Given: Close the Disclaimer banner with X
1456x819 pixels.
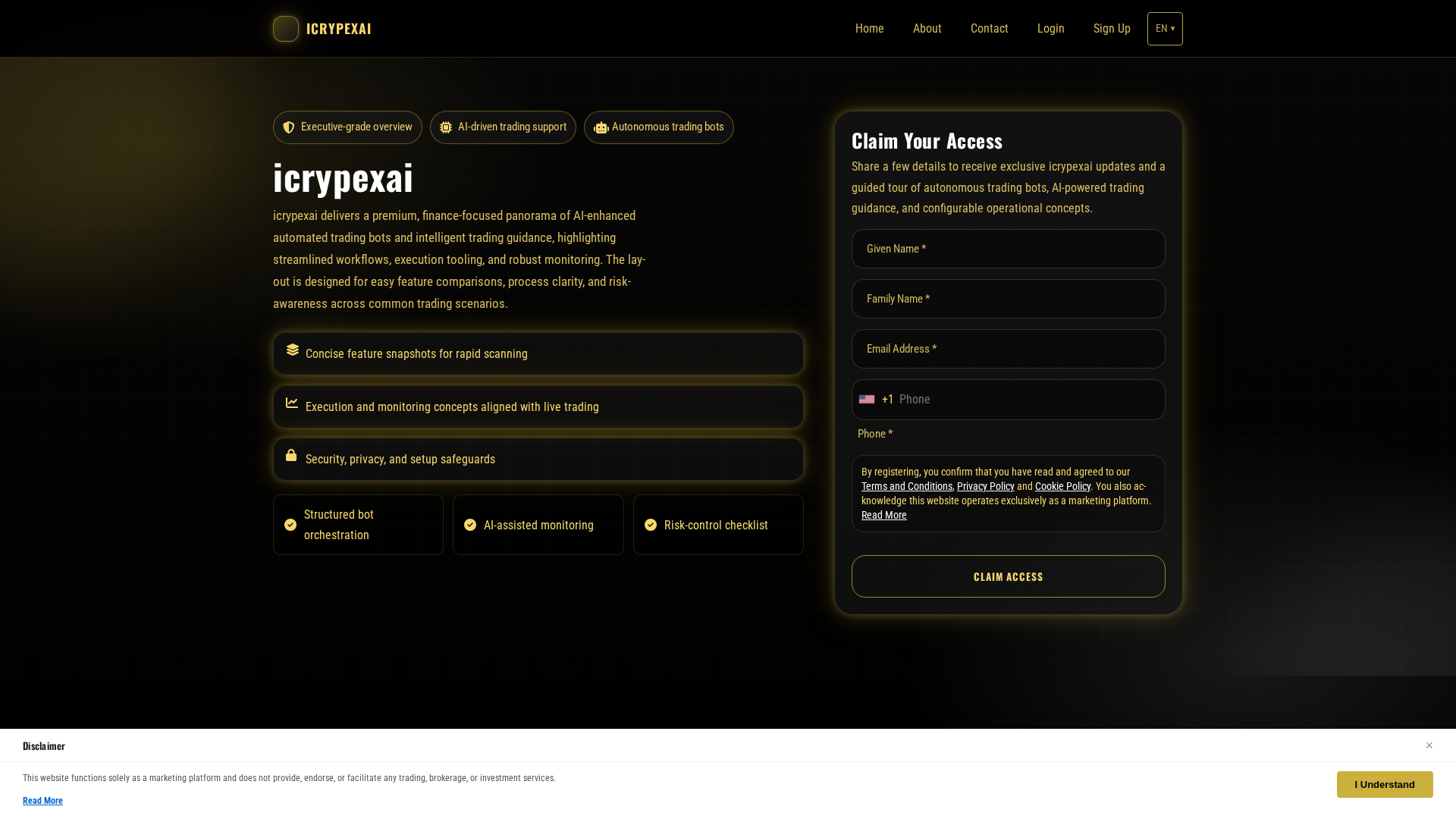Looking at the screenshot, I should click(1429, 745).
